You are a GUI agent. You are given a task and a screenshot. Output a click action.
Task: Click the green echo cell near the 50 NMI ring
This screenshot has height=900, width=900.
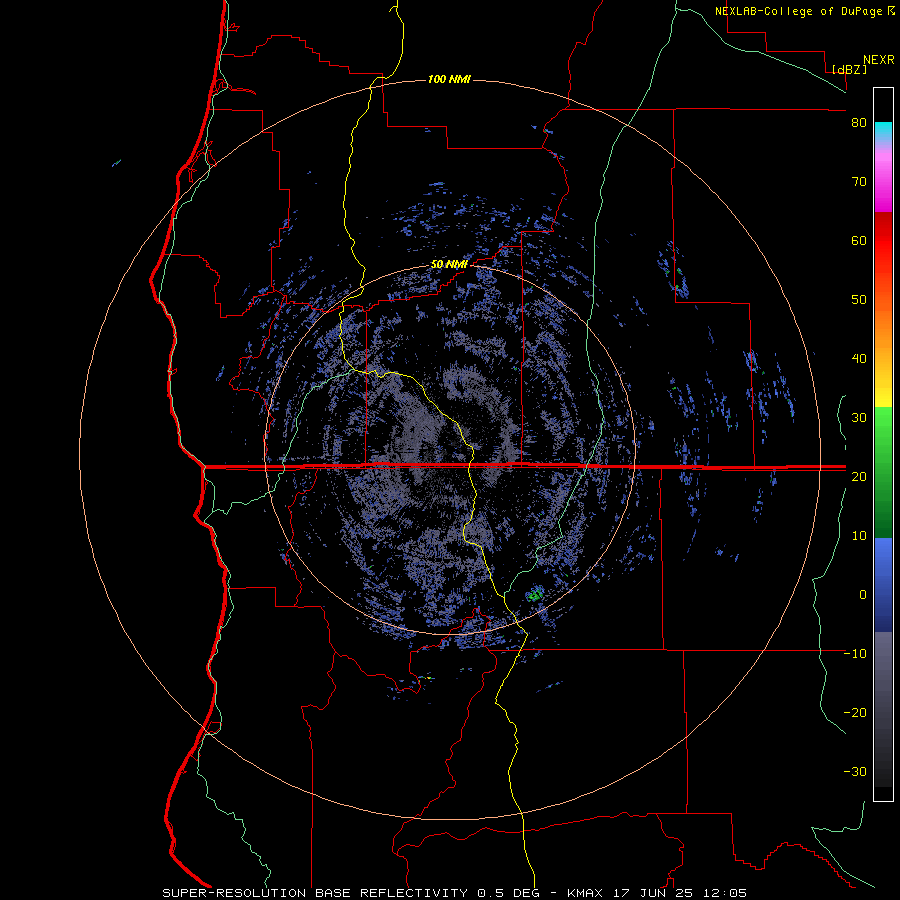click(x=536, y=595)
